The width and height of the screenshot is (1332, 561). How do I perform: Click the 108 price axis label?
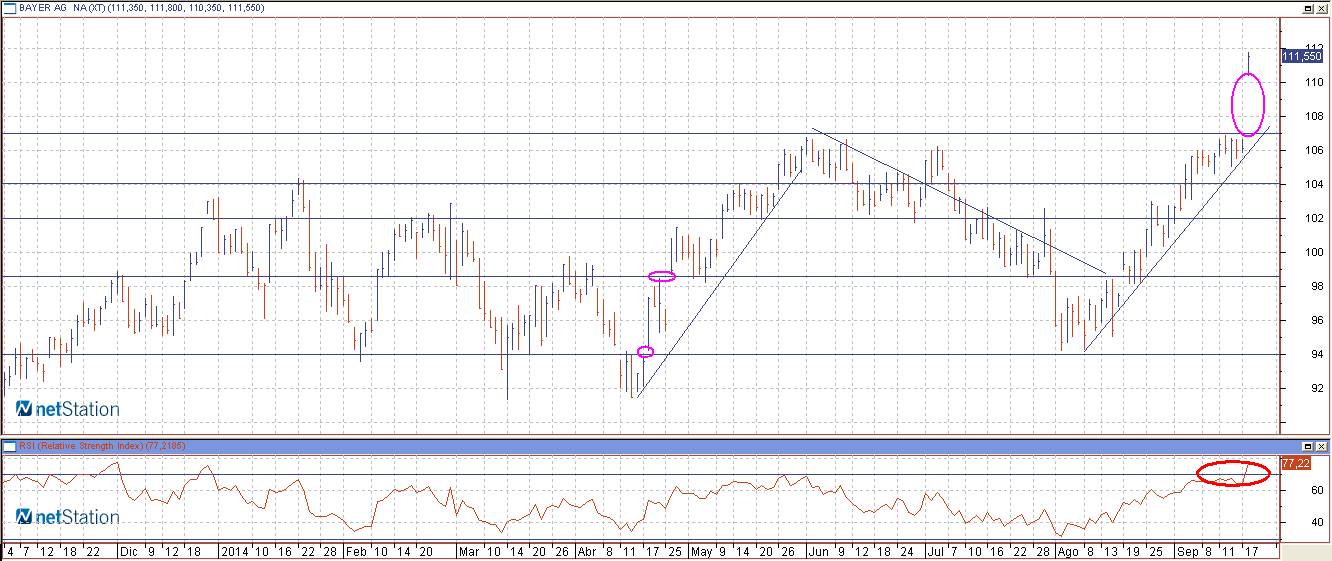[x=1314, y=116]
